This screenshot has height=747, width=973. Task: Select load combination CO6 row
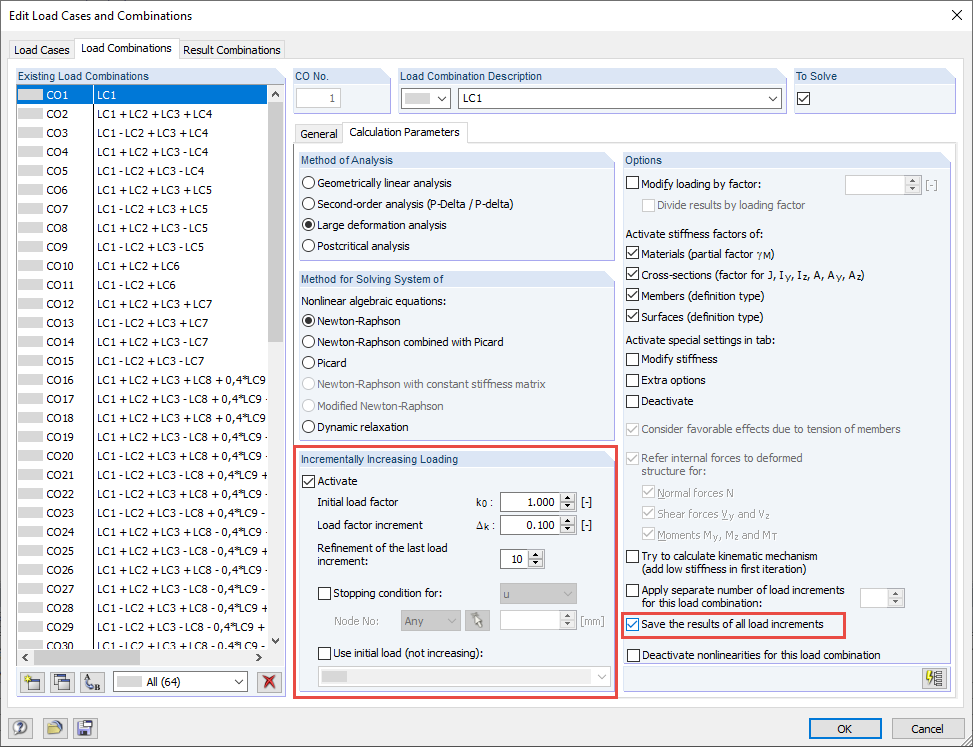[143, 190]
